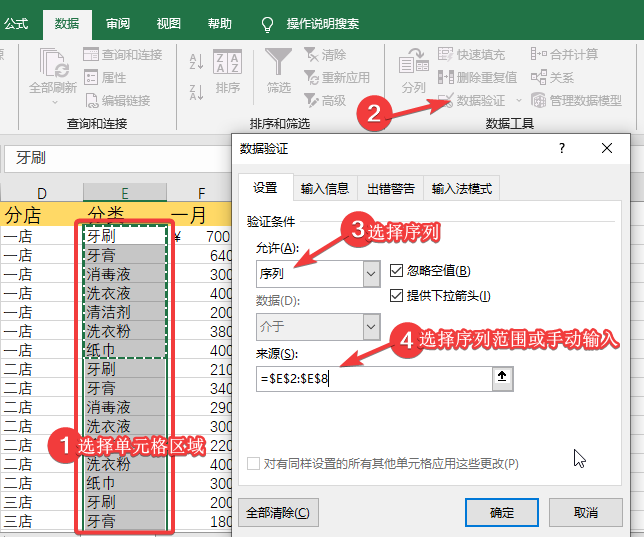Click the lightbulb Tell Me icon

point(267,24)
